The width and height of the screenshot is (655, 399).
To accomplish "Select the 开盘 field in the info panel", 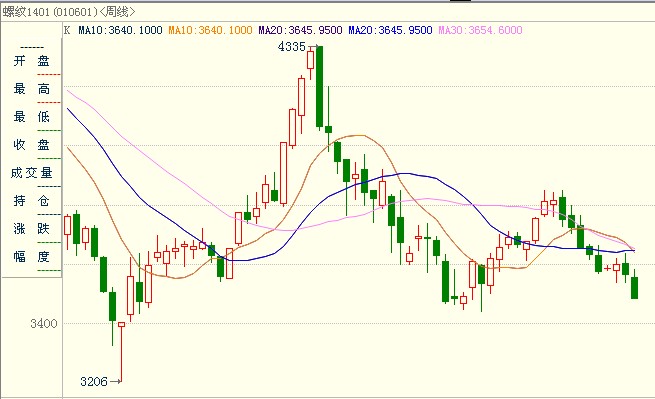I will (x=31, y=61).
